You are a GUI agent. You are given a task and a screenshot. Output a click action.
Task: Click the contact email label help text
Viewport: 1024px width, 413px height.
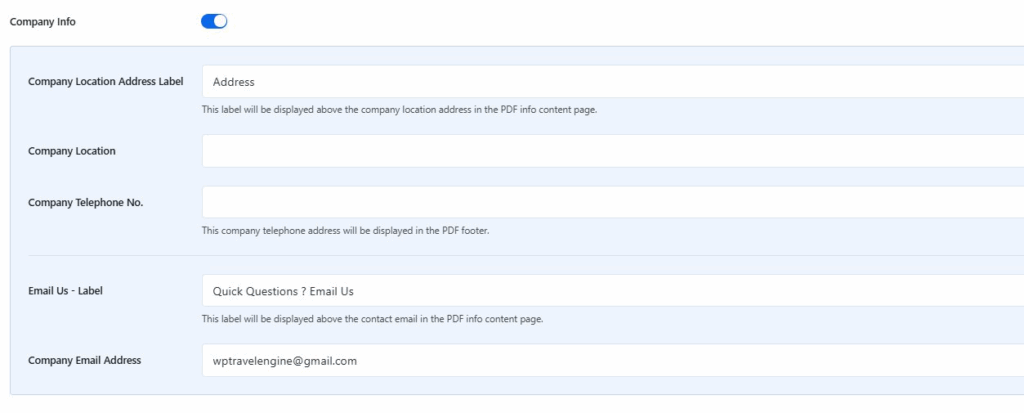click(372, 319)
